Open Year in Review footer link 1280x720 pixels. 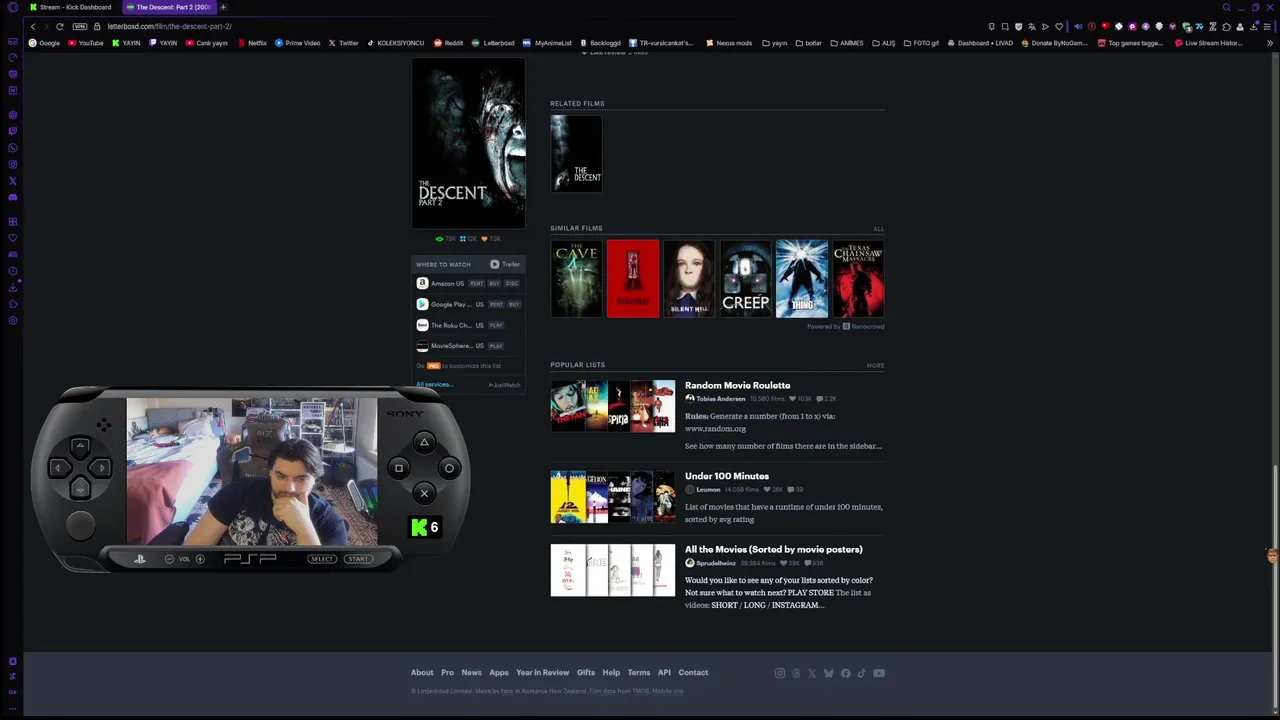(x=542, y=673)
